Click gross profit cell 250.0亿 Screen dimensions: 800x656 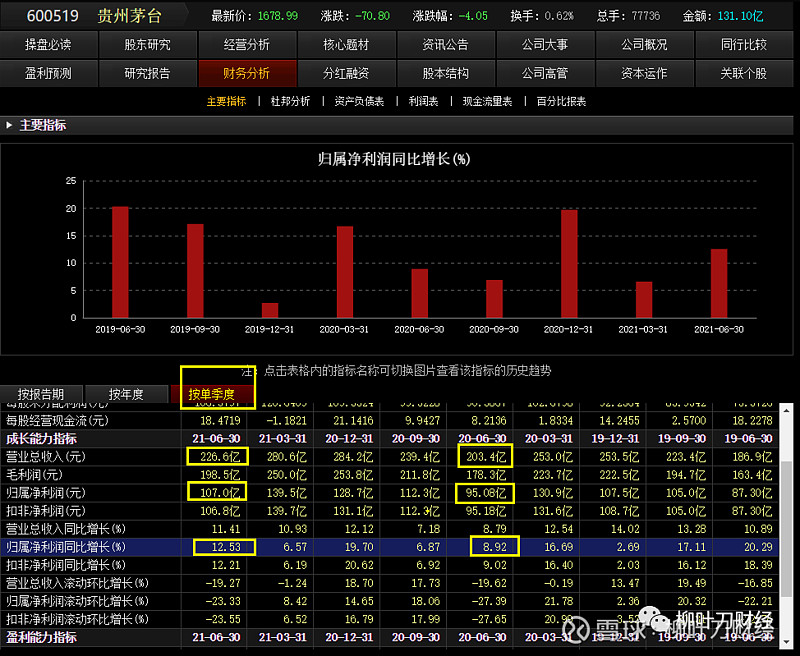click(x=287, y=475)
